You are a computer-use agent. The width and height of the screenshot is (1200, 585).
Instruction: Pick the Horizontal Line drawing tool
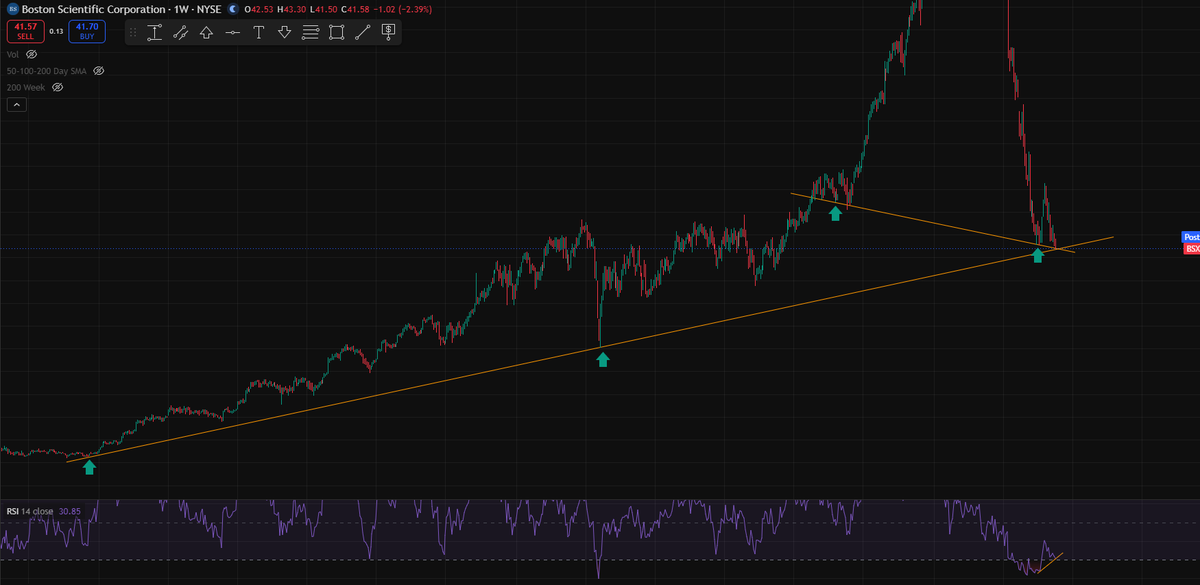coord(233,32)
